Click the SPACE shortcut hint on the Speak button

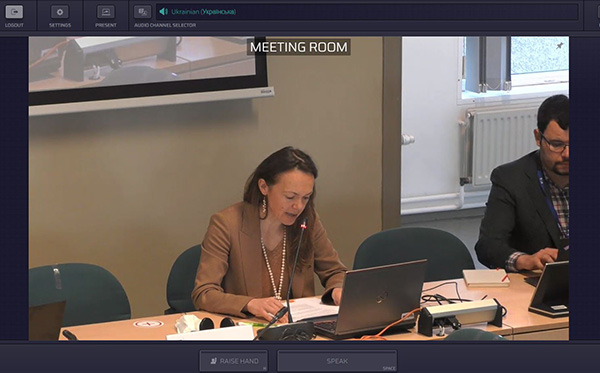tap(389, 368)
